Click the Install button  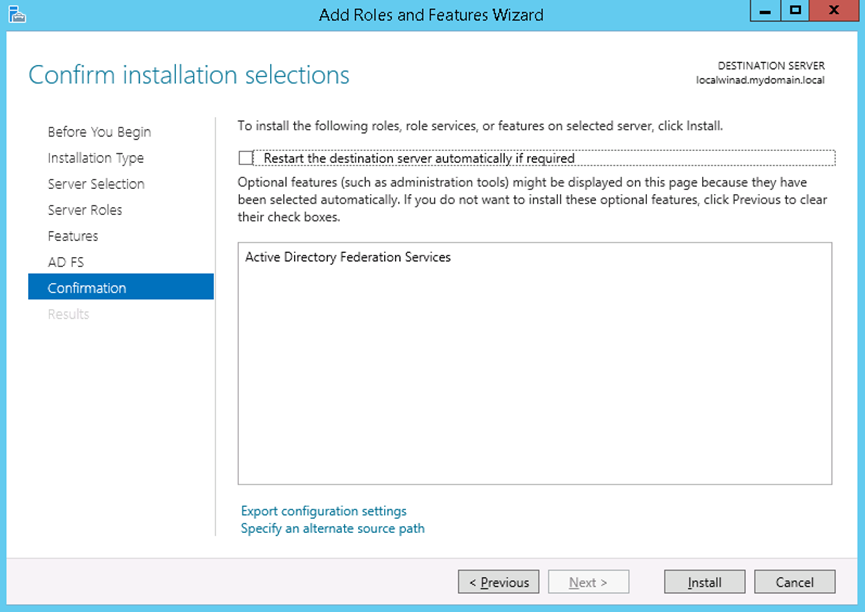[x=704, y=582]
